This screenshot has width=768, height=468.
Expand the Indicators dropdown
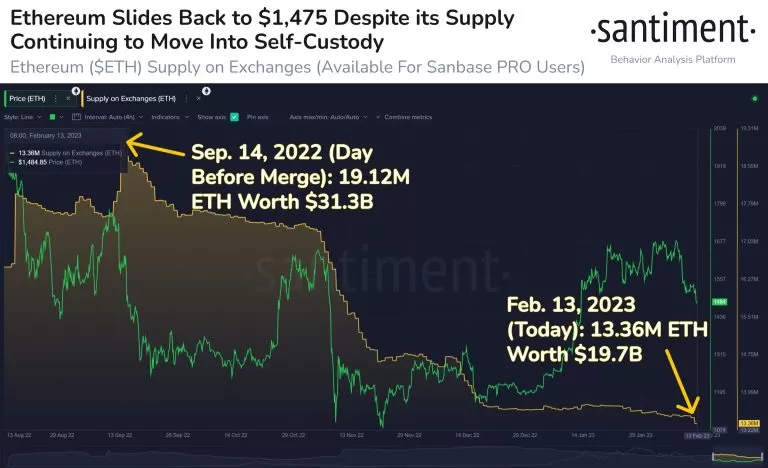tap(170, 117)
